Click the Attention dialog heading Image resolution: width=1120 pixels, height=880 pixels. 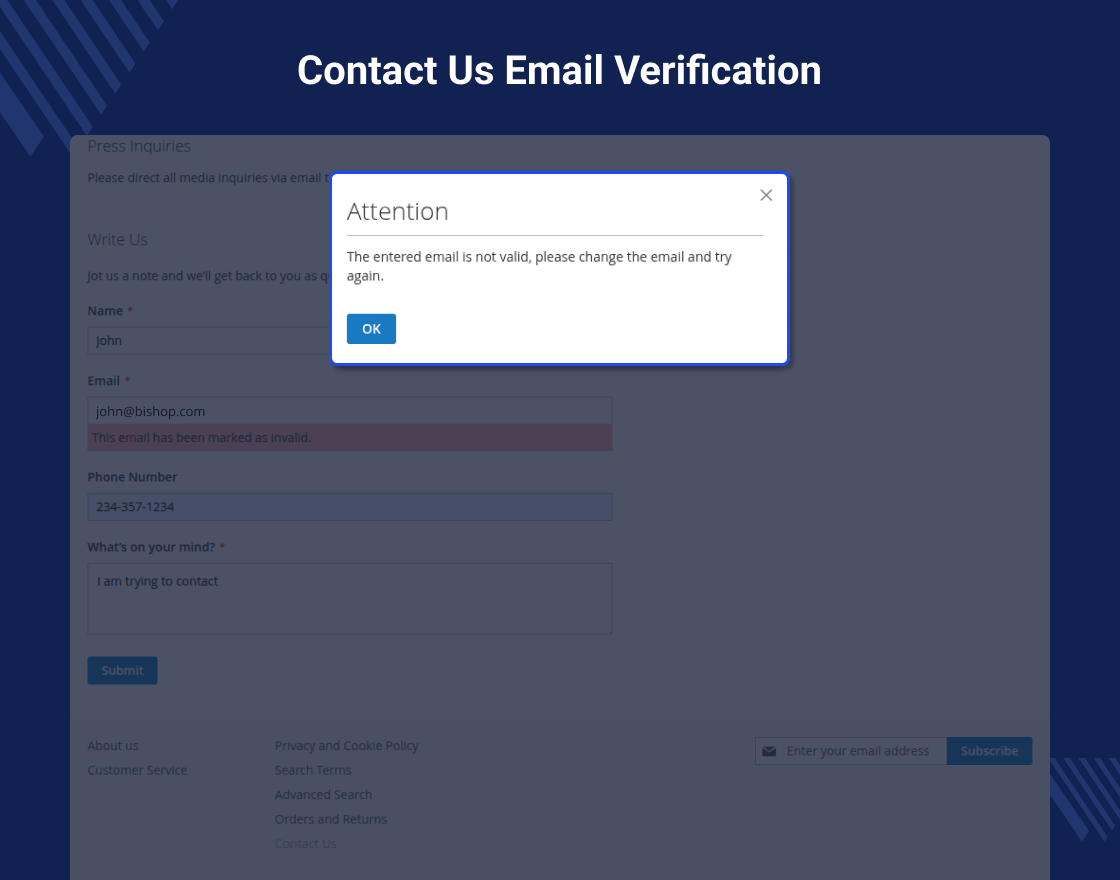(x=397, y=212)
